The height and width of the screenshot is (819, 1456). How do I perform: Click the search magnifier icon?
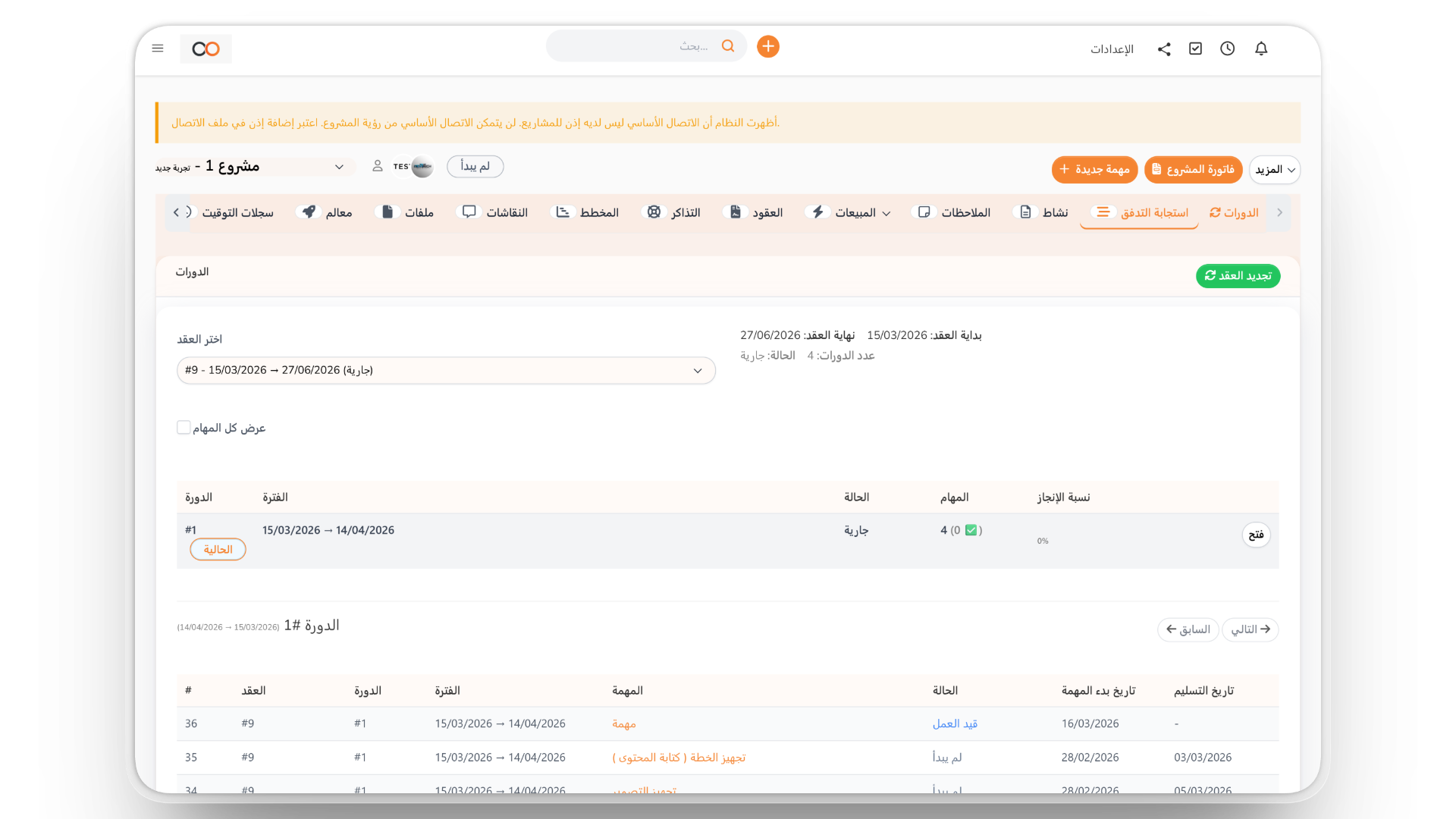pyautogui.click(x=728, y=46)
